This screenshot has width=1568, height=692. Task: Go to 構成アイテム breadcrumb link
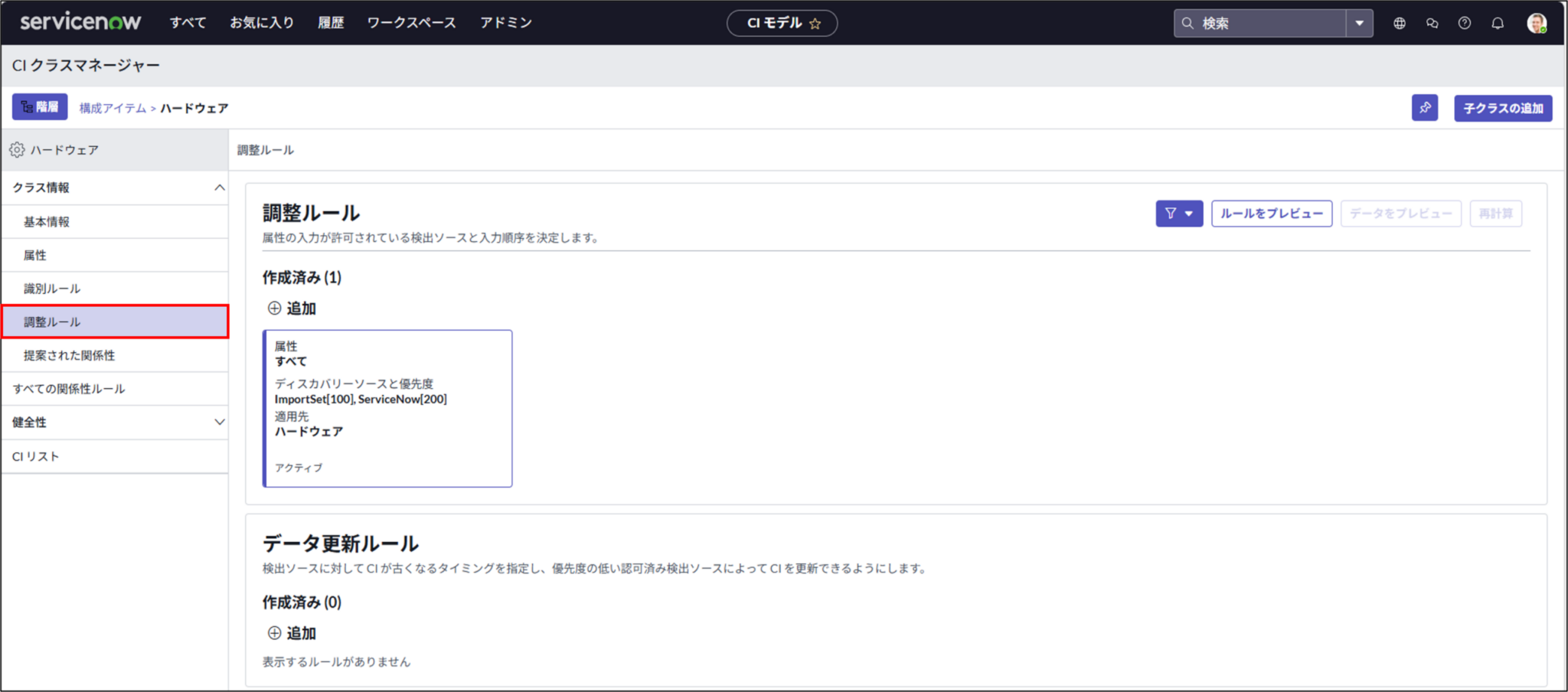coord(113,108)
